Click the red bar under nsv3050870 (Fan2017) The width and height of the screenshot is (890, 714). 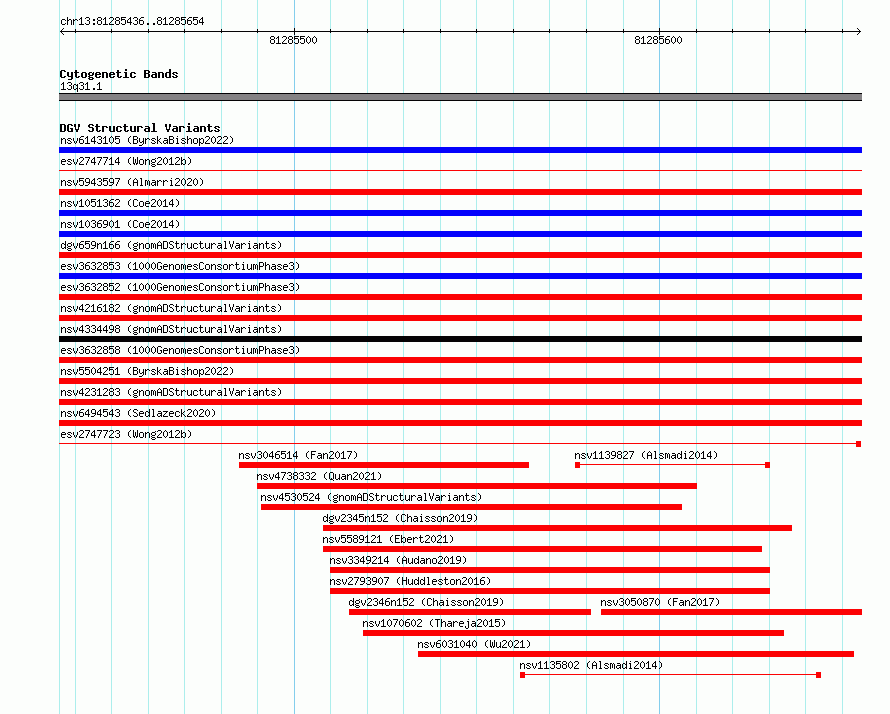point(732,612)
